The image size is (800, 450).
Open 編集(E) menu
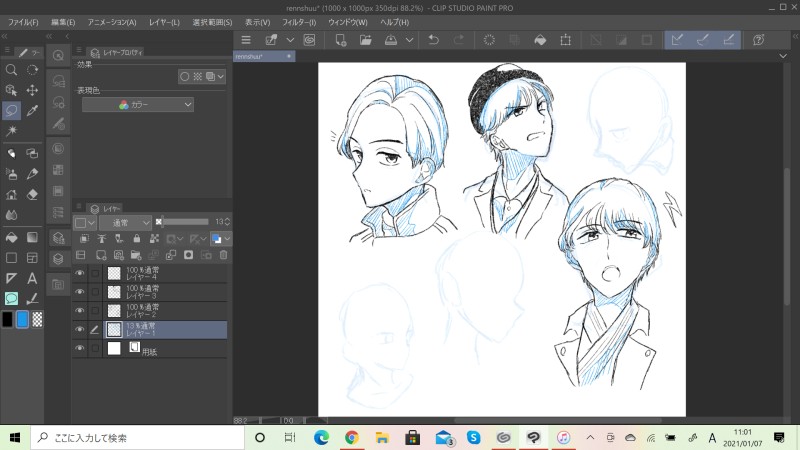(63, 22)
